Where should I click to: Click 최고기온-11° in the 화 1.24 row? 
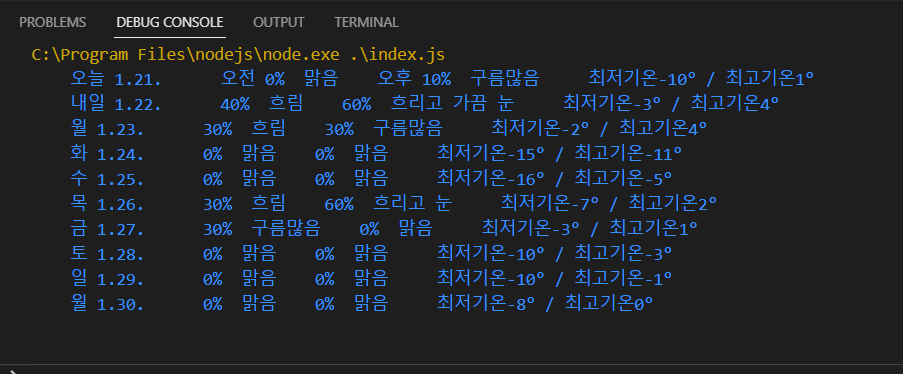pyautogui.click(x=628, y=154)
